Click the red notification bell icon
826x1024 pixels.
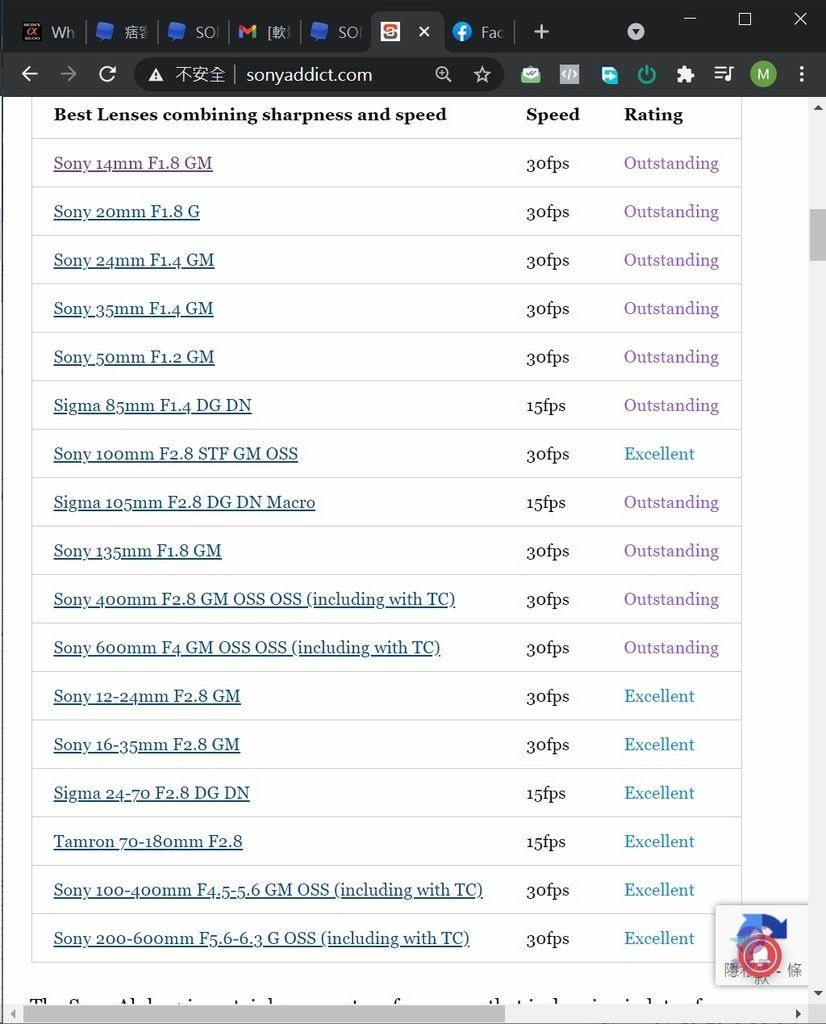(x=762, y=958)
